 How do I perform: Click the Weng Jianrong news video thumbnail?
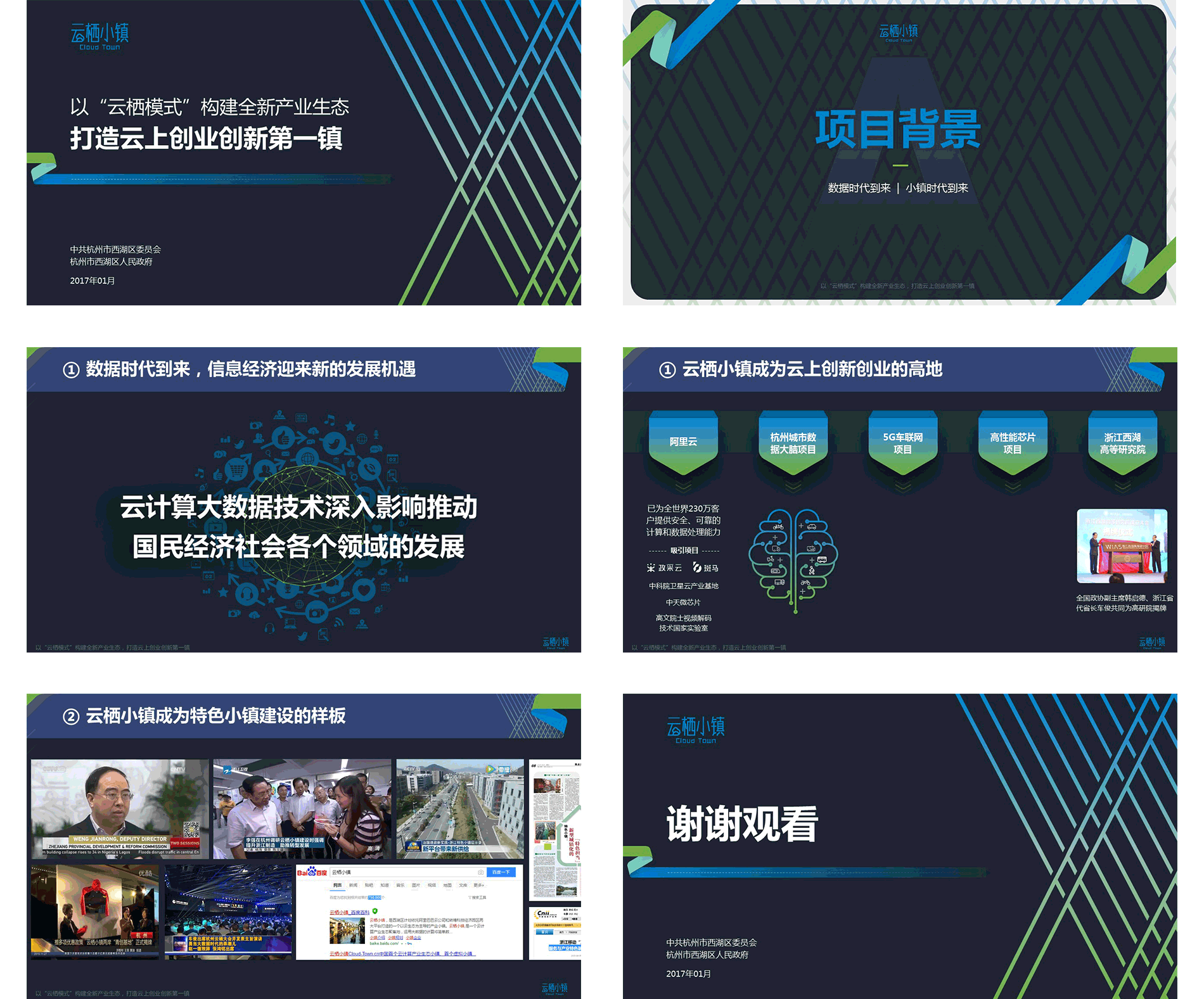click(x=120, y=808)
